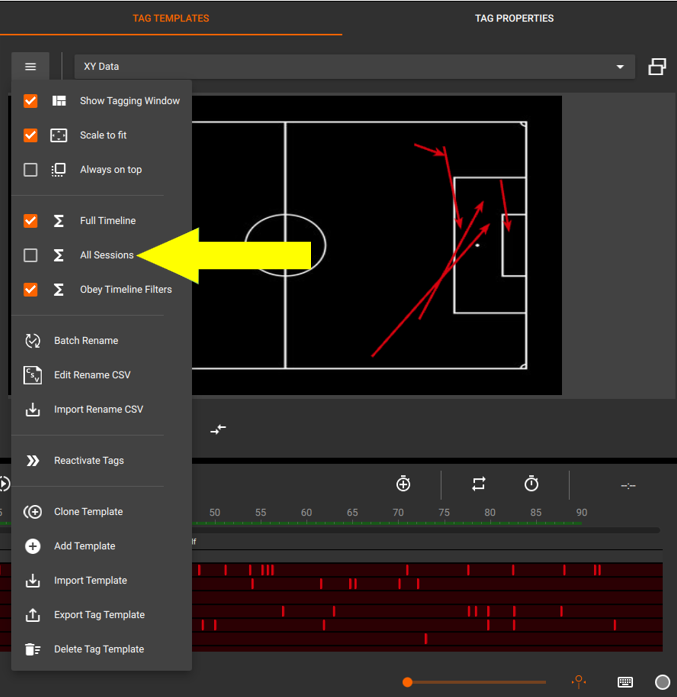
Task: Click the Add Template plus icon
Action: [32, 546]
